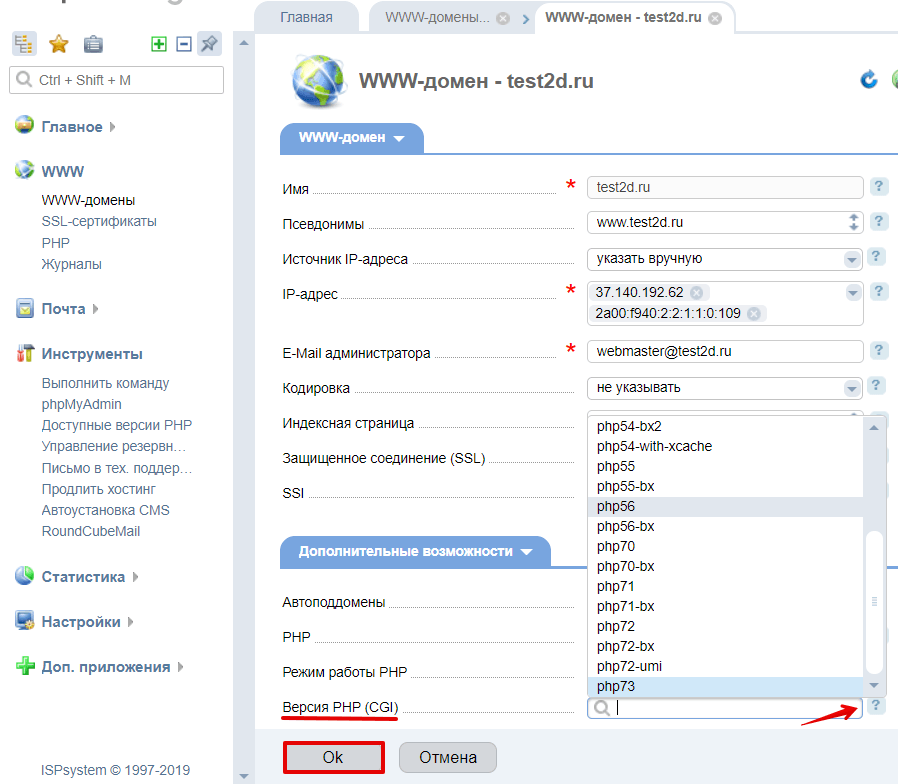Open Автоустановка CMS
Screen dimensions: 898x784
(105, 510)
